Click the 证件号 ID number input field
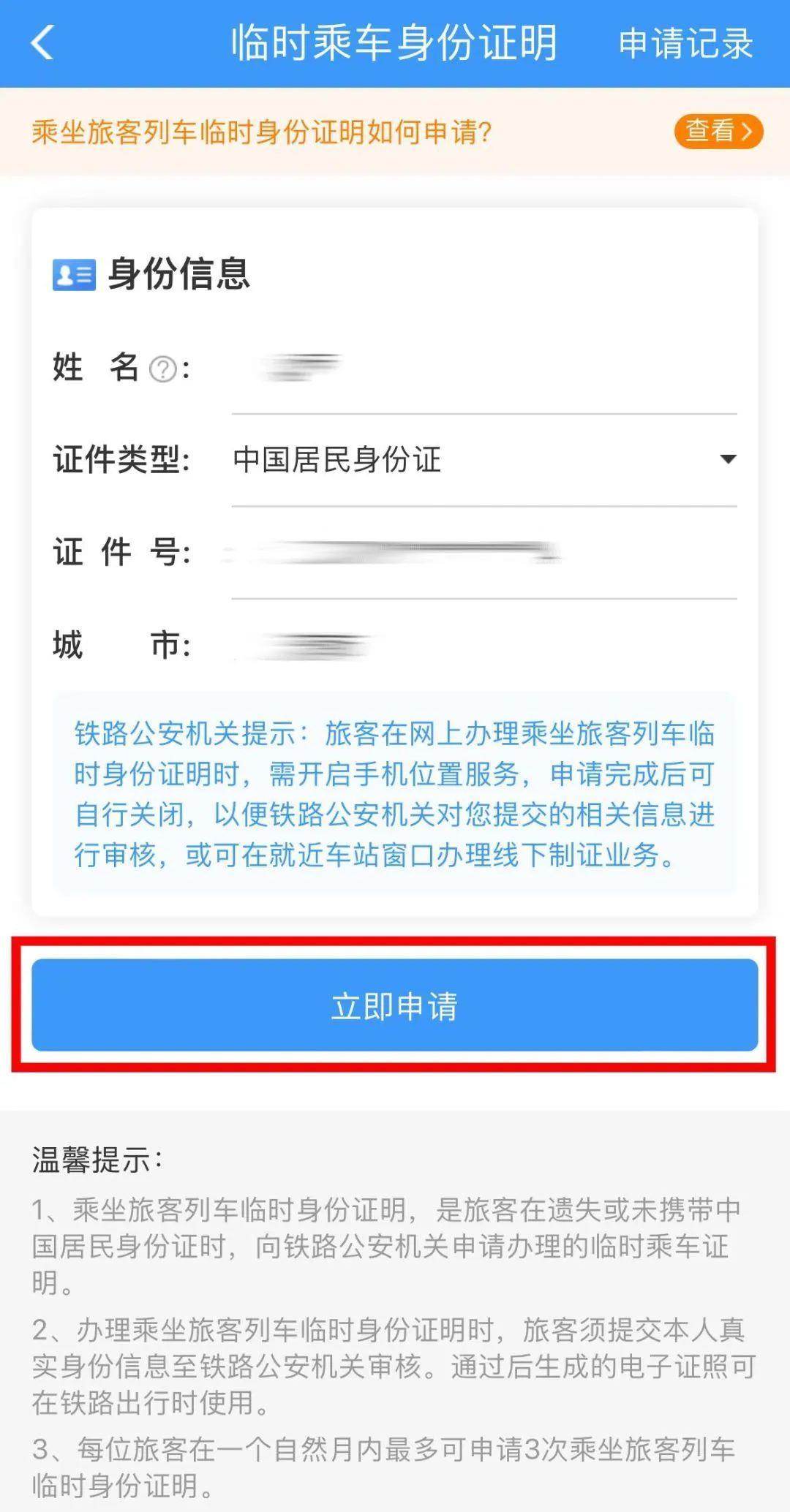Screen dimensions: 790x1512 tap(484, 553)
